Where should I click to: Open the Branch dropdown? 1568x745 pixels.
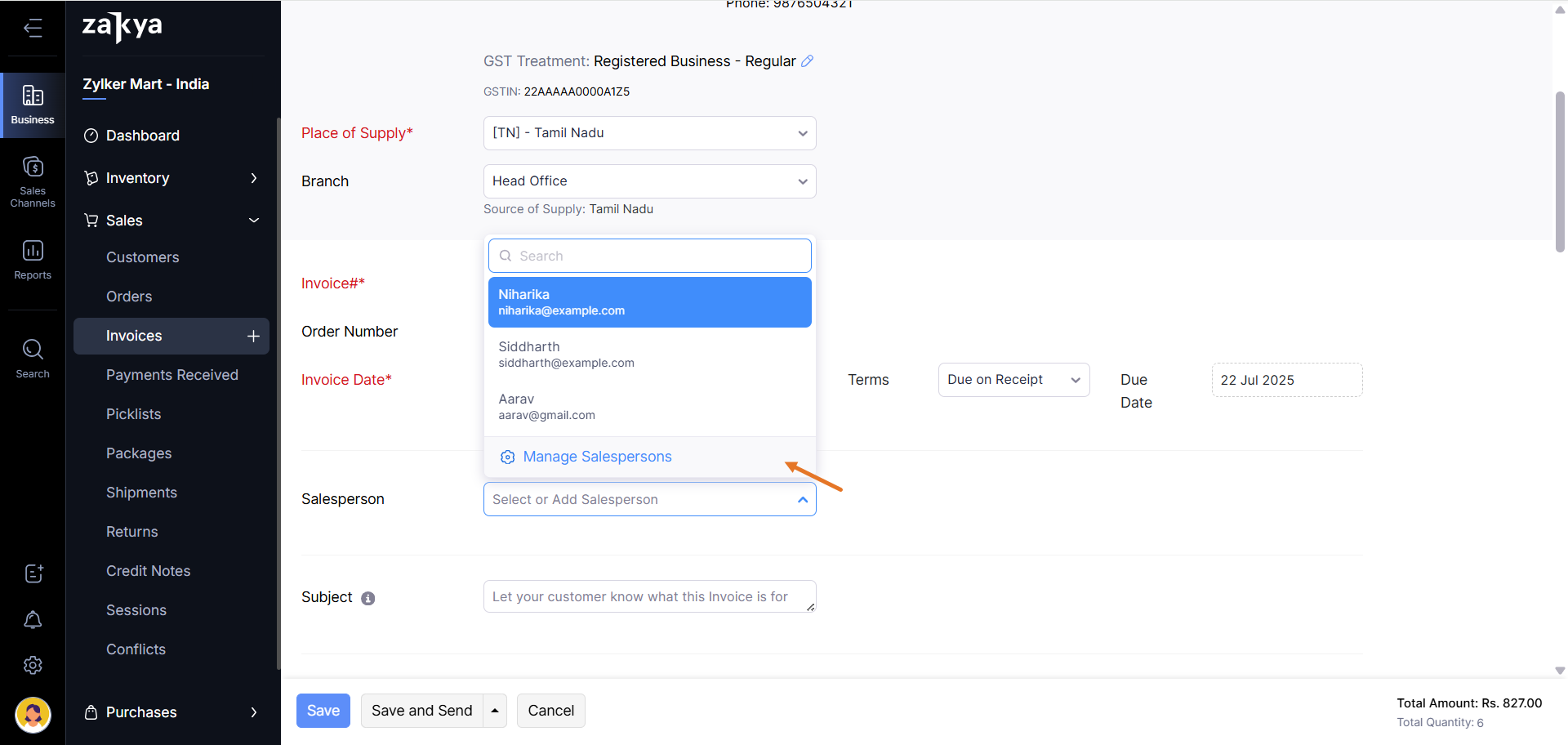point(649,181)
